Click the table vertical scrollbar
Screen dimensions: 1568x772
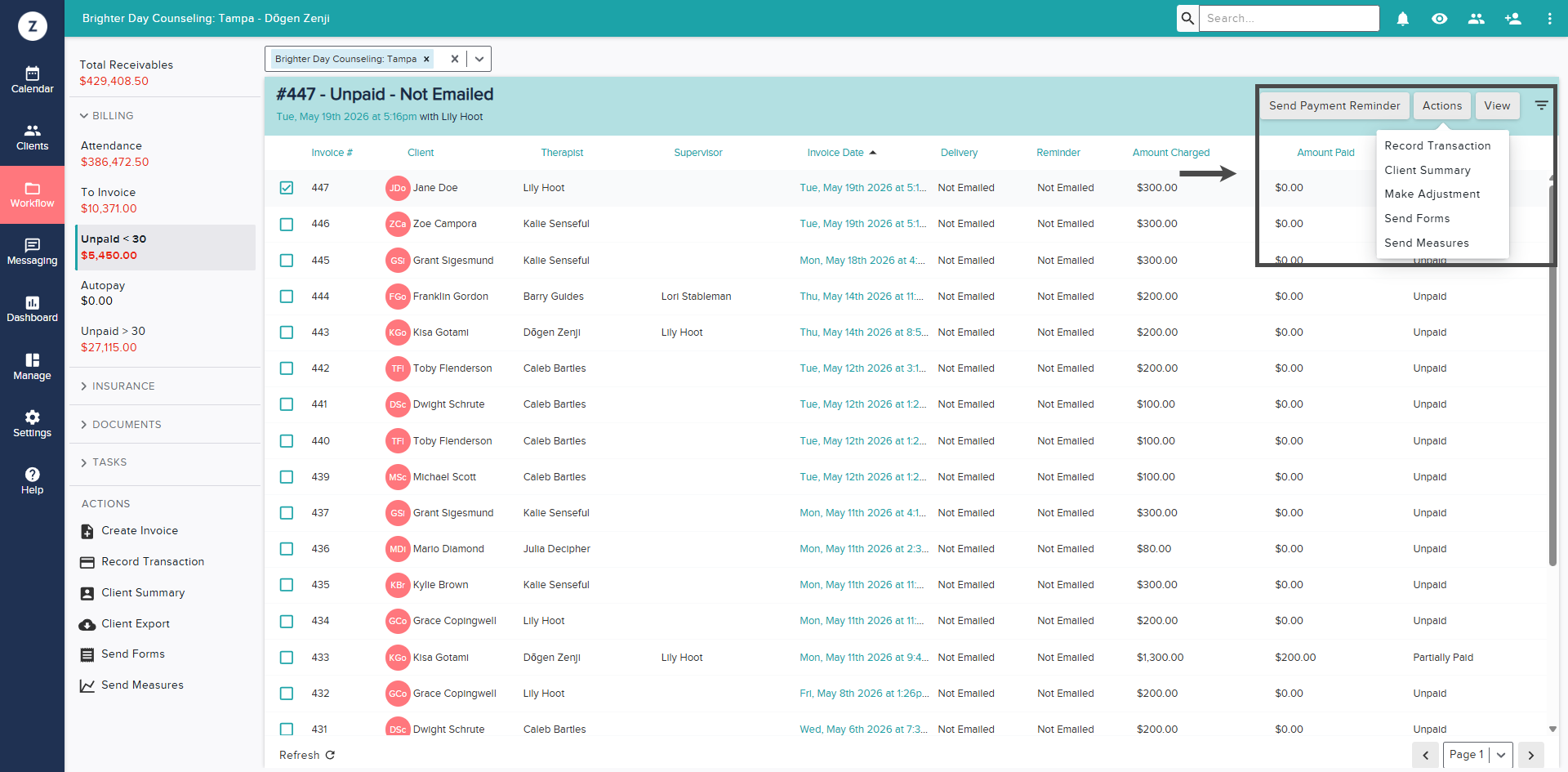pos(1552,374)
